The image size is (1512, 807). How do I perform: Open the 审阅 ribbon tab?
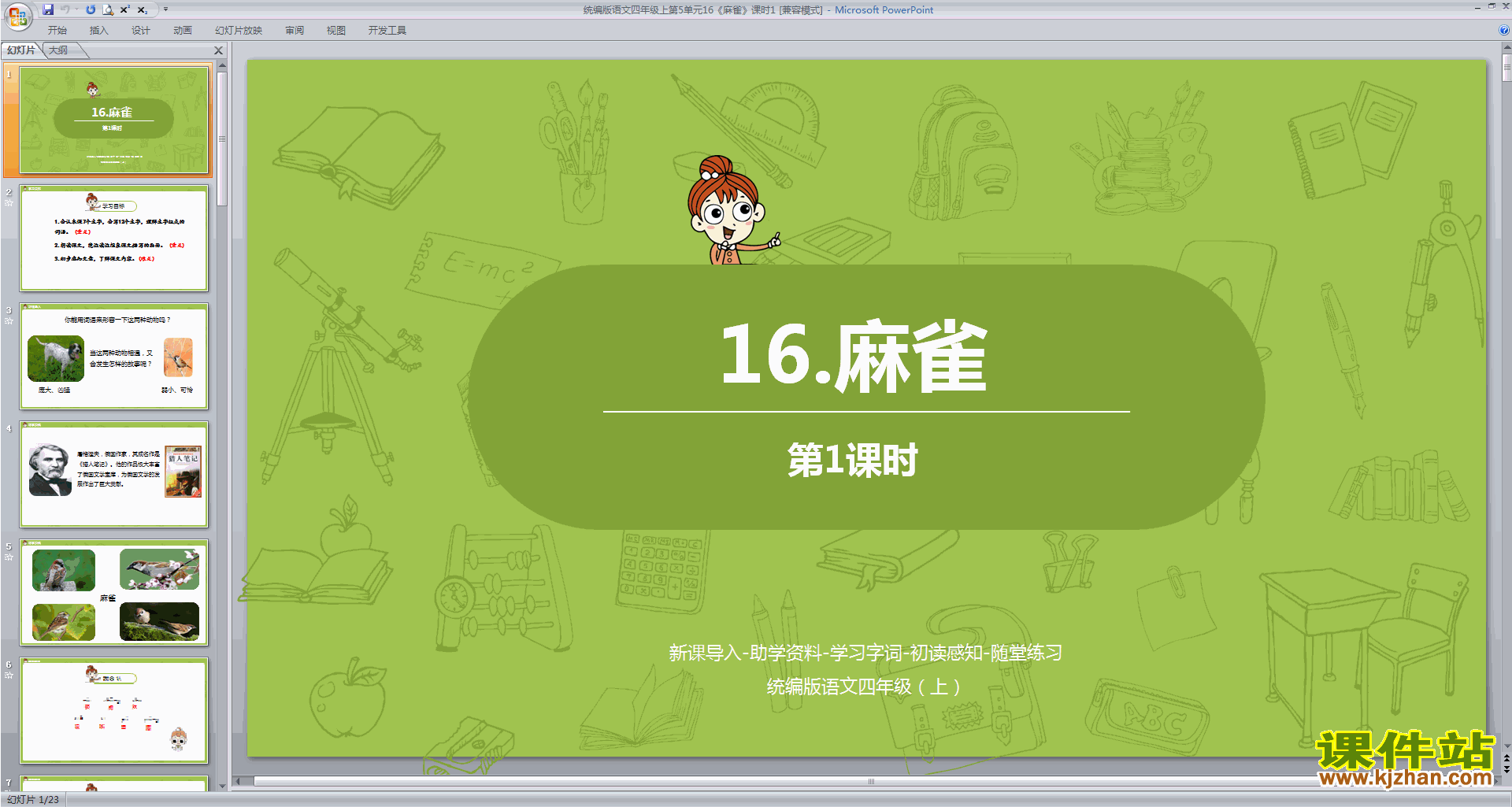coord(295,30)
